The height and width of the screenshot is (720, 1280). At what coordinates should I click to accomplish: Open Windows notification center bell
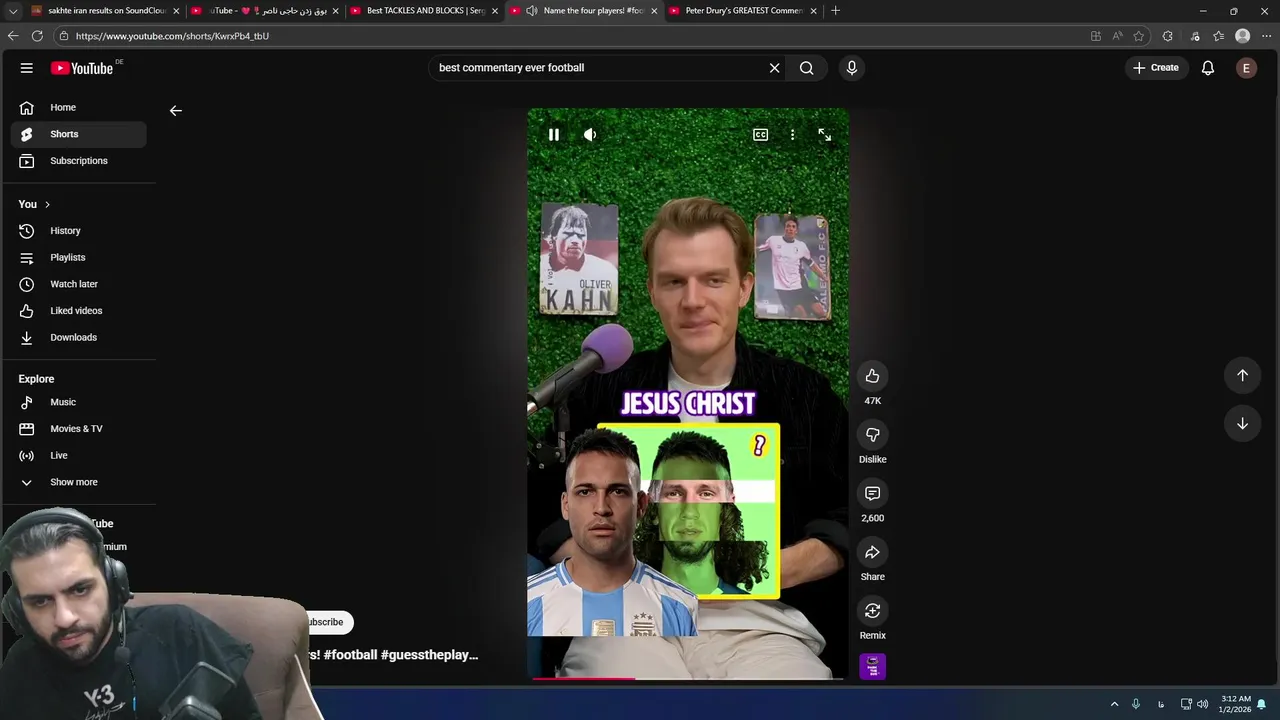[x=1262, y=704]
